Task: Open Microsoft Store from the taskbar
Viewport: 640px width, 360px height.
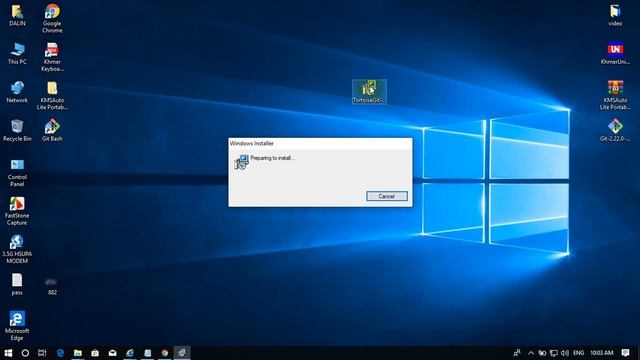Action: click(x=95, y=353)
